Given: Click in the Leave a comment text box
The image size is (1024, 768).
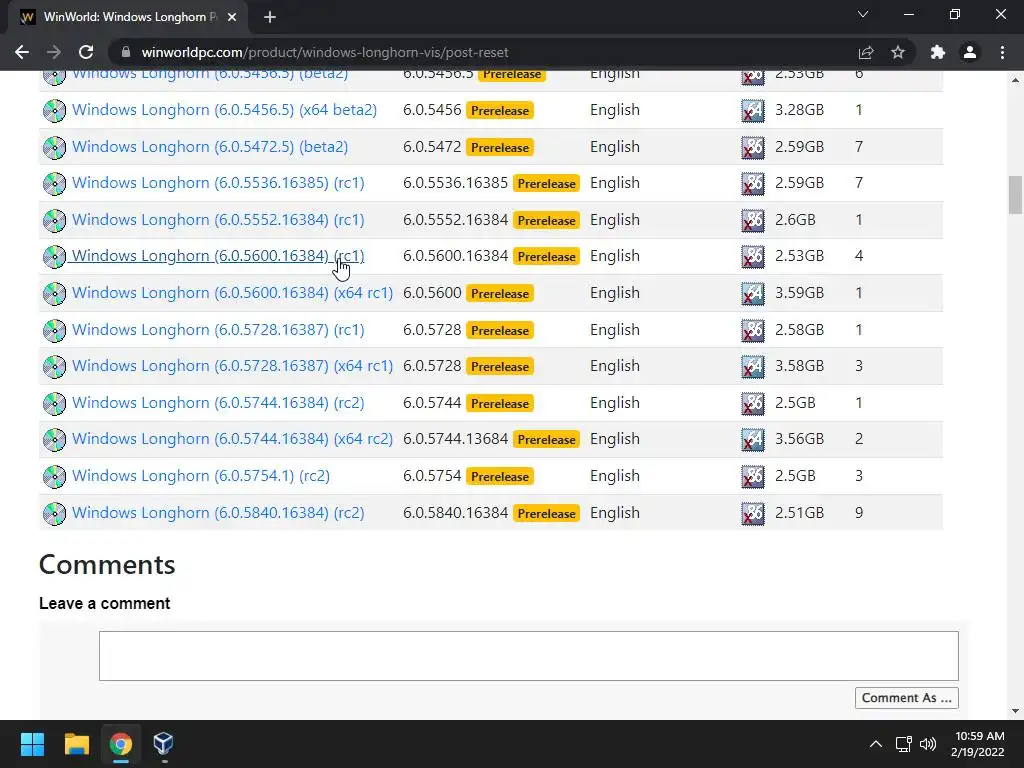Looking at the screenshot, I should (528, 656).
